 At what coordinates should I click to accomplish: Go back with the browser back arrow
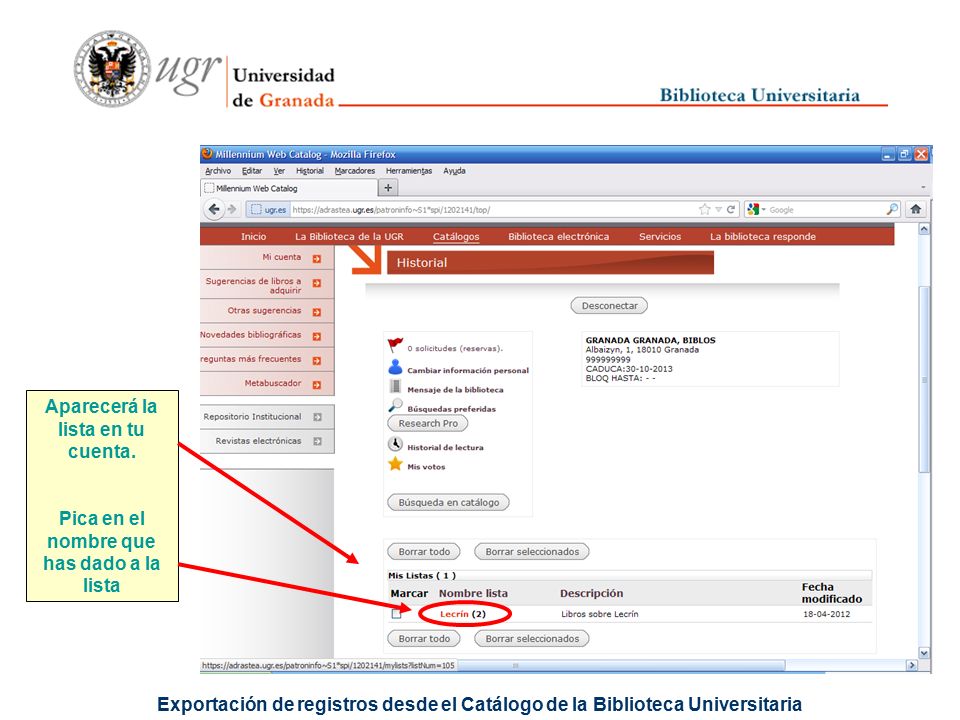point(214,209)
